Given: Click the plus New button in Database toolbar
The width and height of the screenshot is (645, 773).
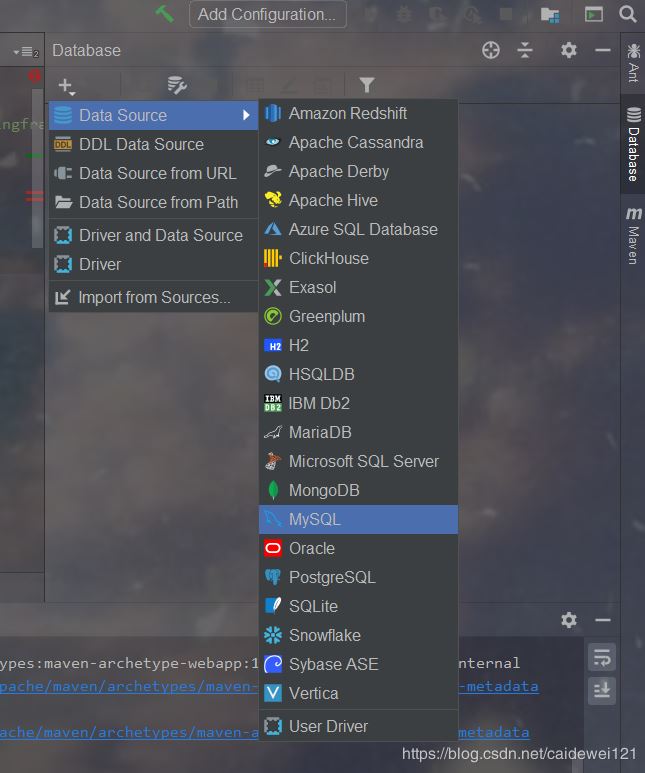Looking at the screenshot, I should (x=66, y=86).
